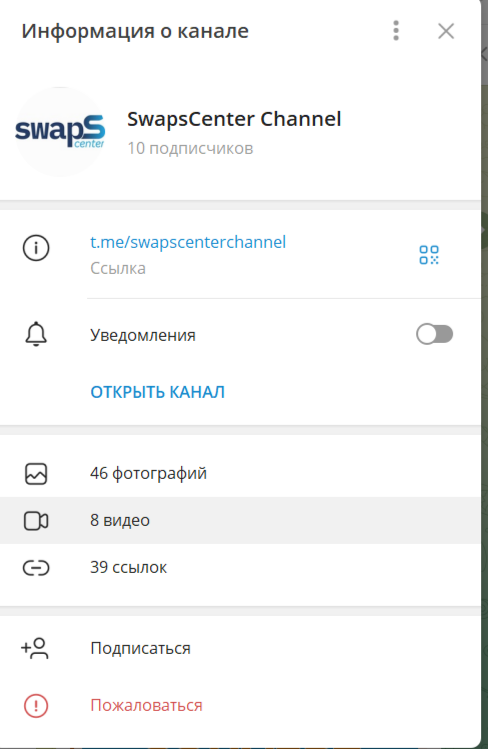Click the SwapsCenter Channel title

point(234,119)
